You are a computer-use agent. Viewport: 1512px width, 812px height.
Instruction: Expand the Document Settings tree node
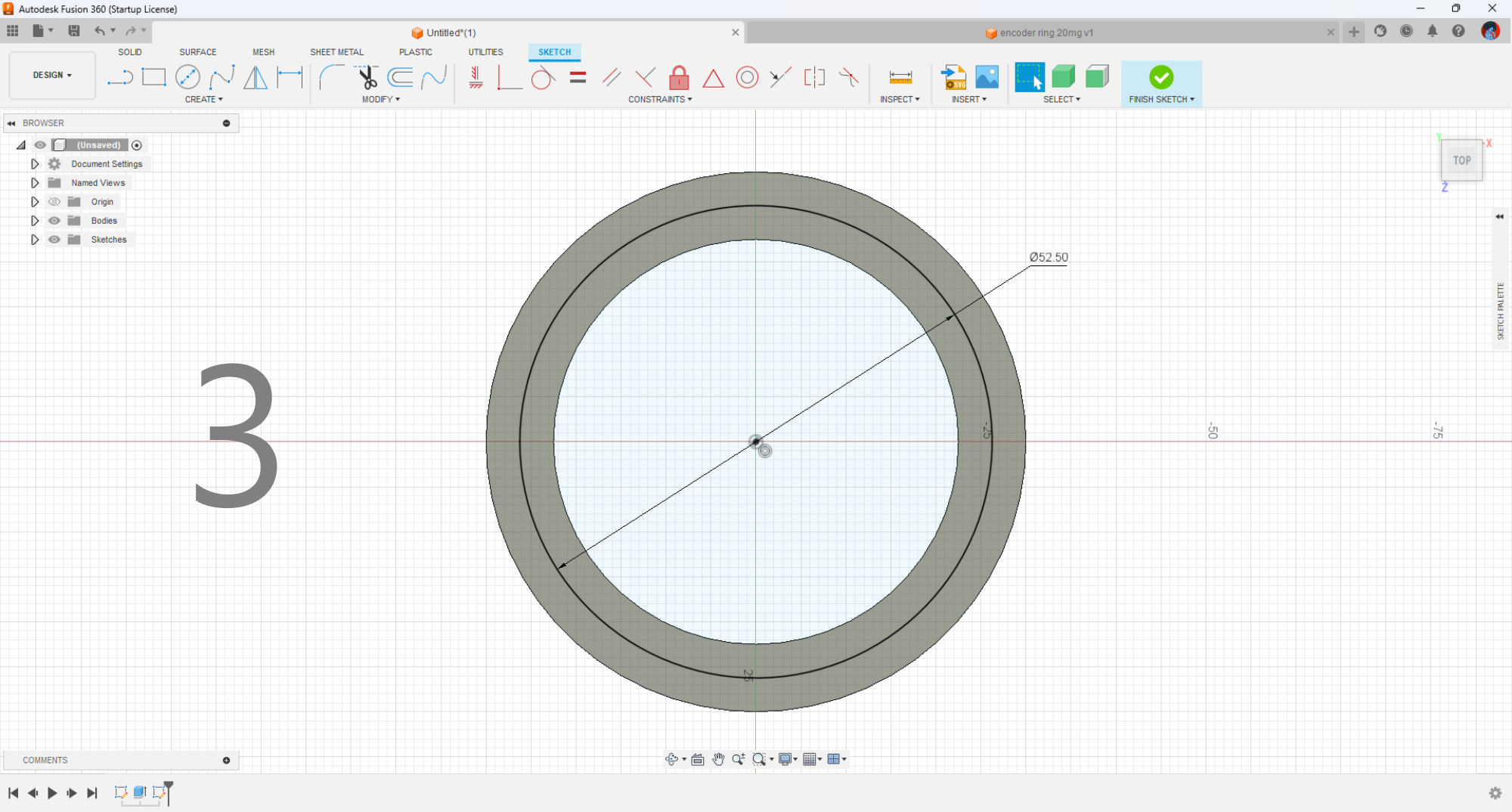point(34,163)
